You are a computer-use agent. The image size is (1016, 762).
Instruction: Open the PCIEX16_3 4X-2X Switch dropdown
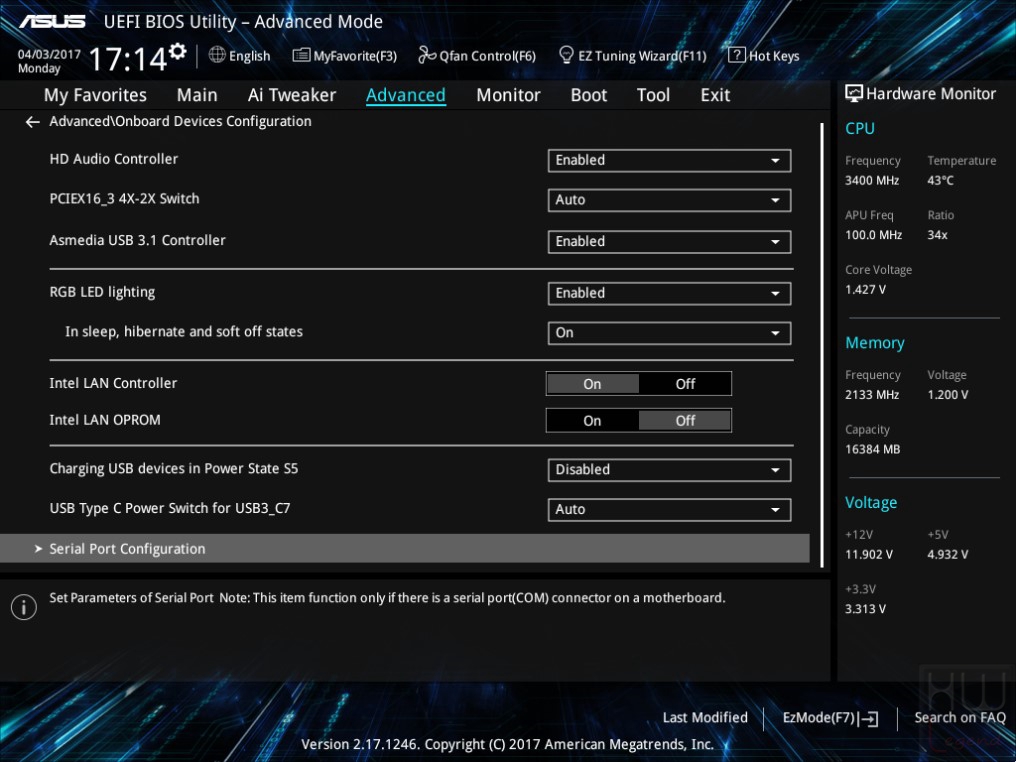669,200
